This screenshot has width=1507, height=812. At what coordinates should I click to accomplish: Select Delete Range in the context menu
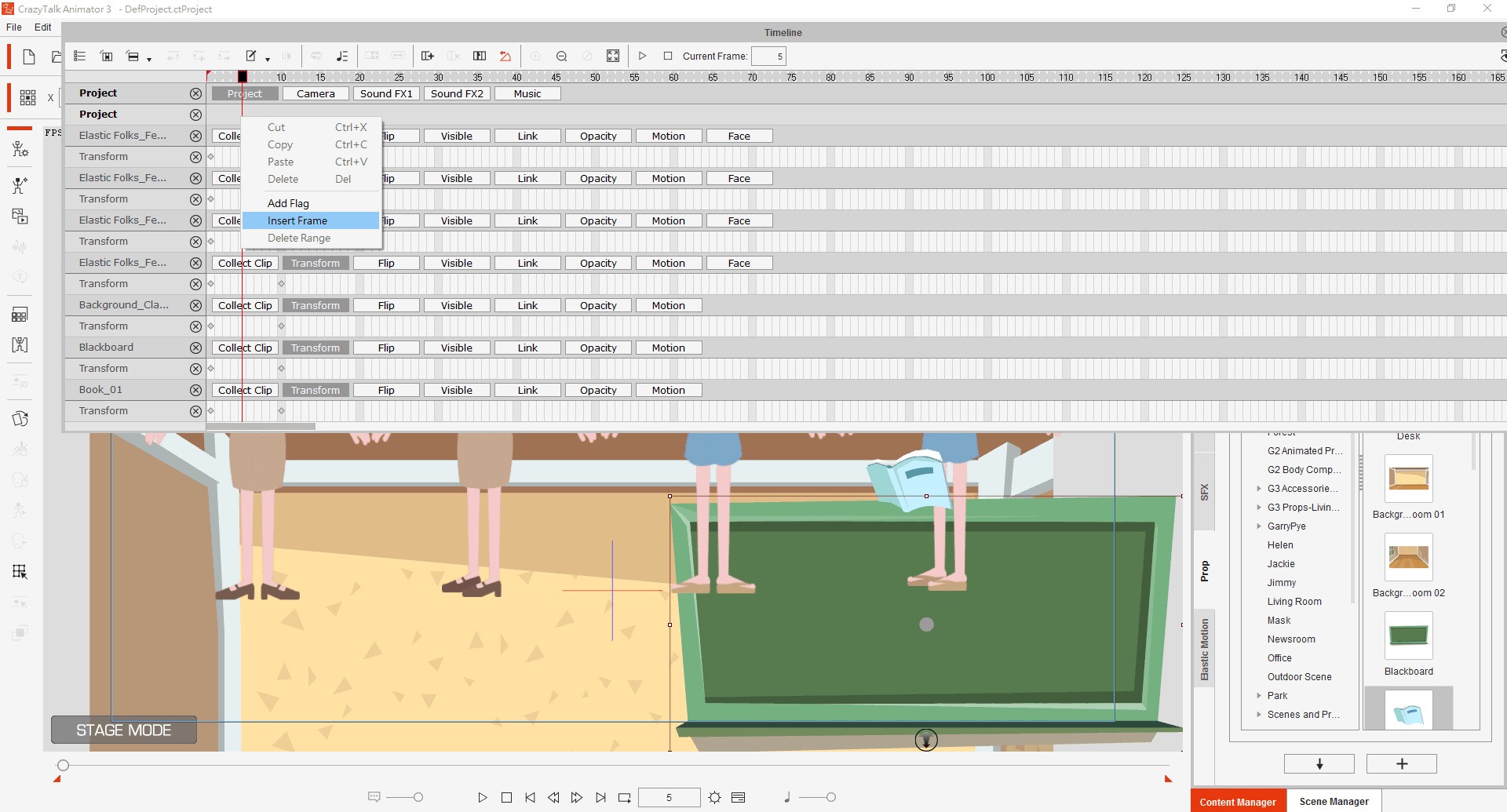click(x=311, y=238)
